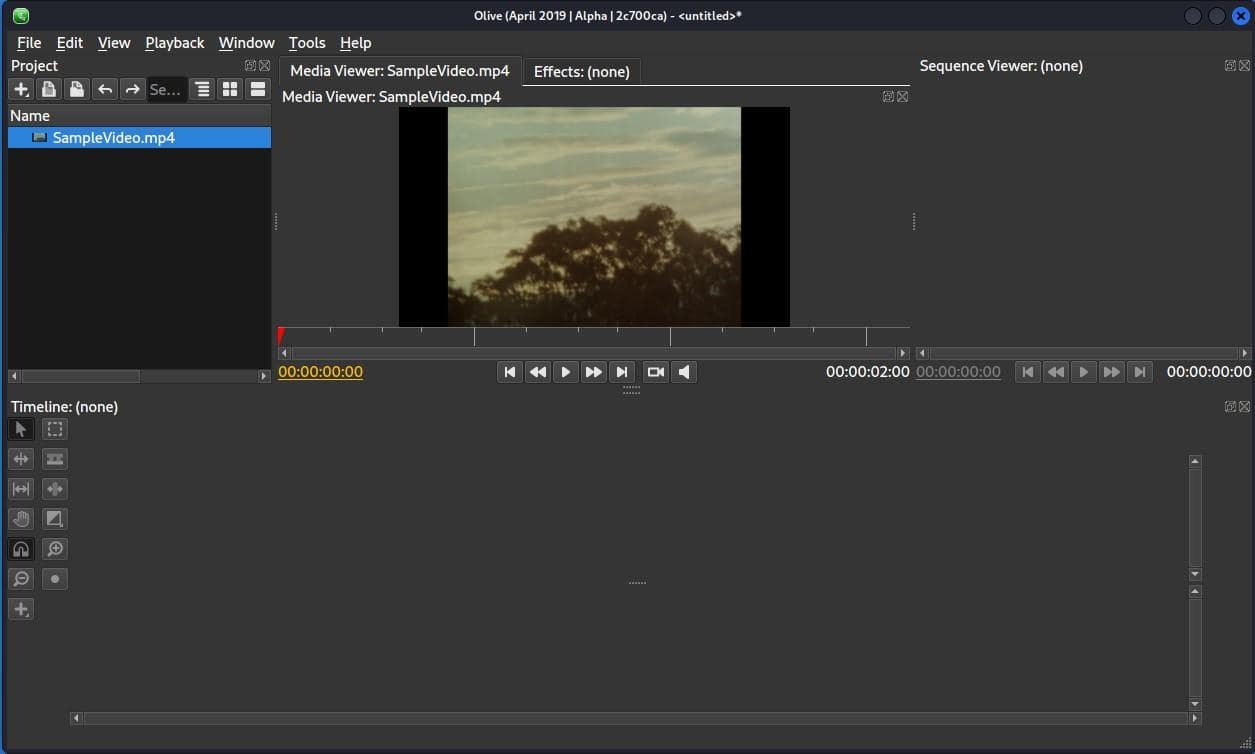Click the red playhead marker in Media Viewer
Viewport: 1255px width, 754px height.
click(281, 334)
